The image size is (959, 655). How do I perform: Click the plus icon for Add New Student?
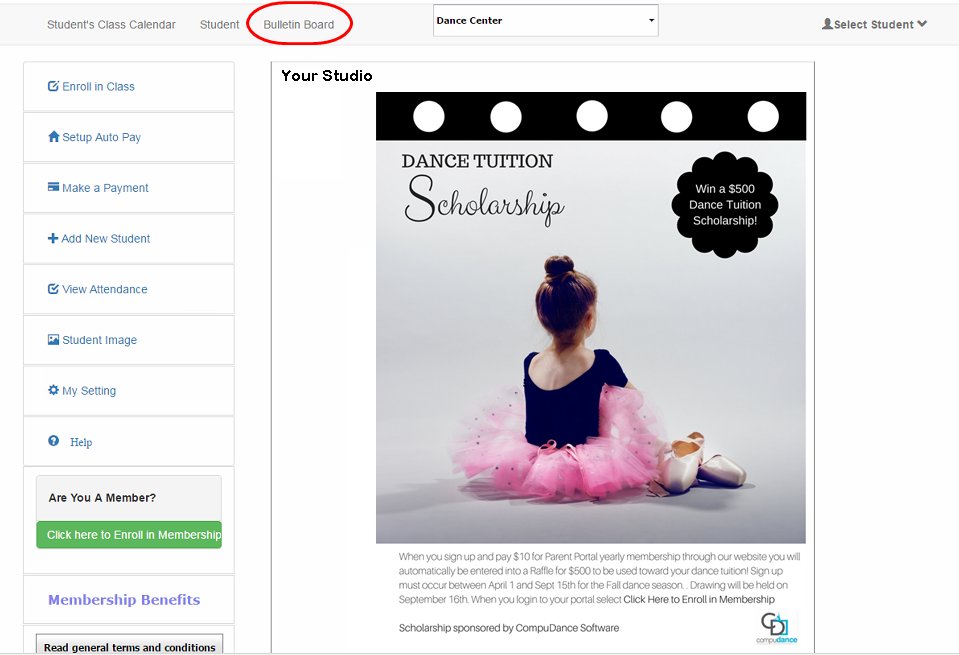tap(53, 238)
